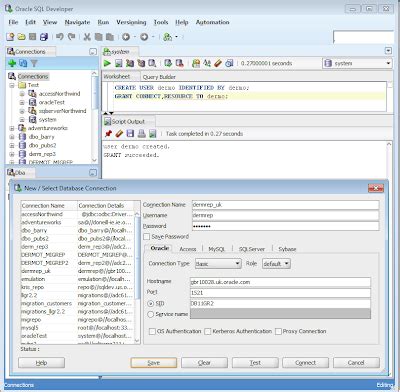Click the Save All toolbar icon
400x392 pixels.
44,37
